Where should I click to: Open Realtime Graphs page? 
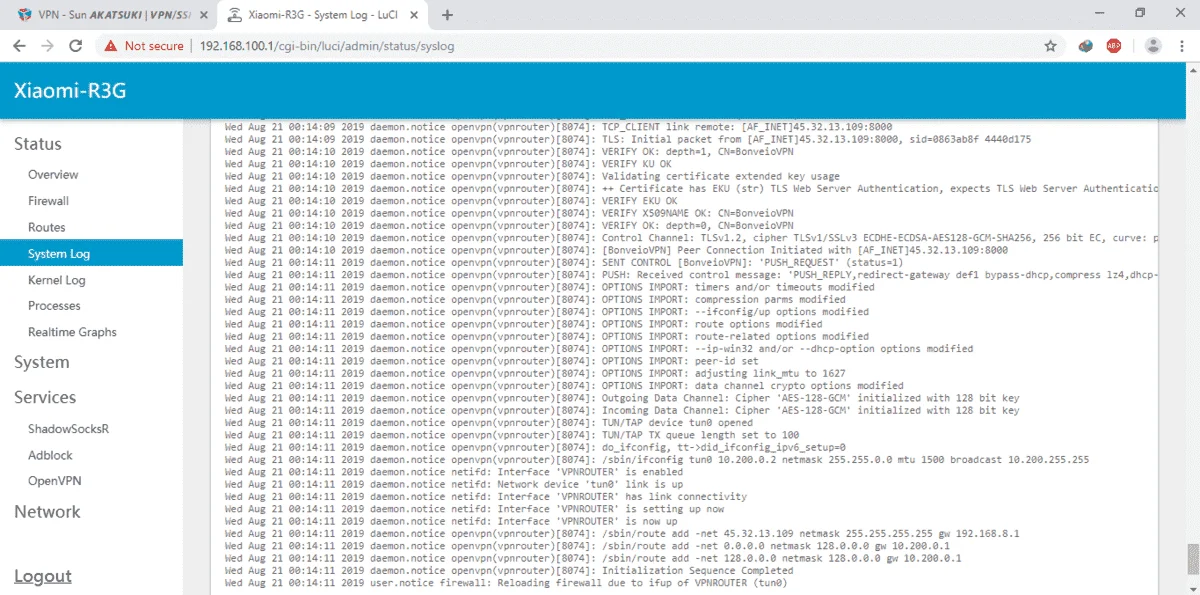click(72, 332)
